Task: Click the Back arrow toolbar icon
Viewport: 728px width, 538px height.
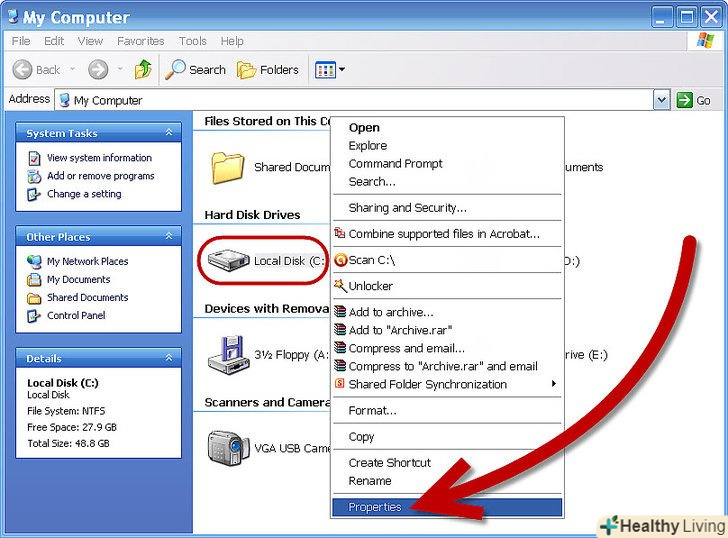Action: click(x=22, y=70)
